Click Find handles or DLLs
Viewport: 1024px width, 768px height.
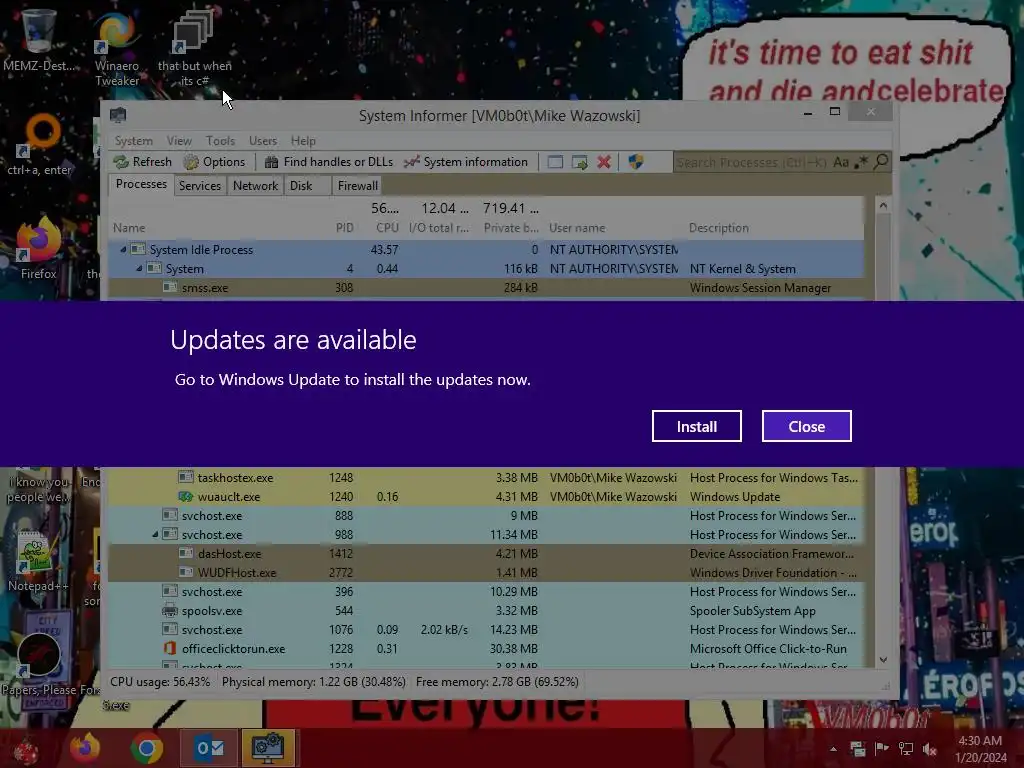[329, 162]
